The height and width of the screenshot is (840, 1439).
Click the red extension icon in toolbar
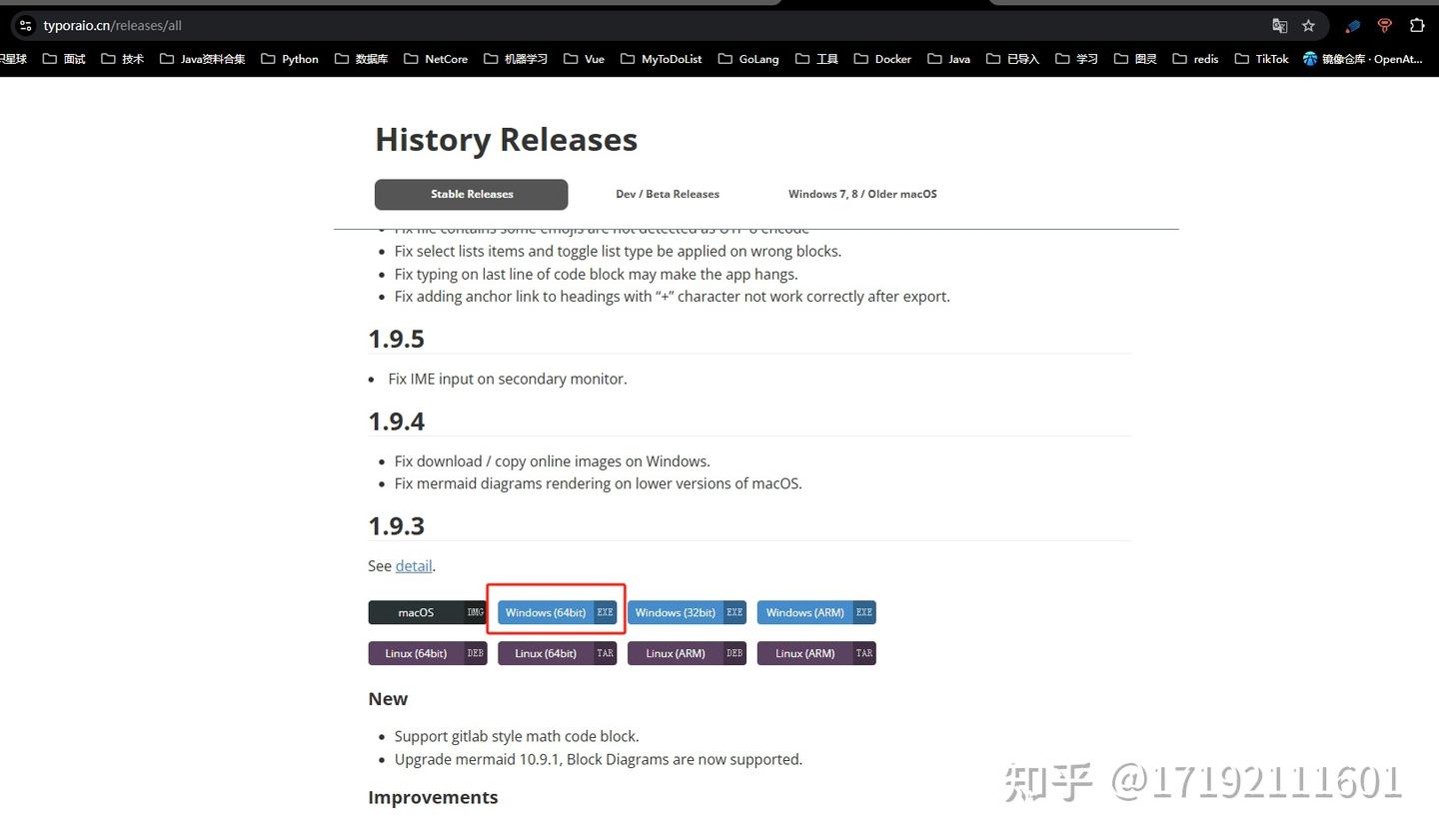tap(1384, 26)
